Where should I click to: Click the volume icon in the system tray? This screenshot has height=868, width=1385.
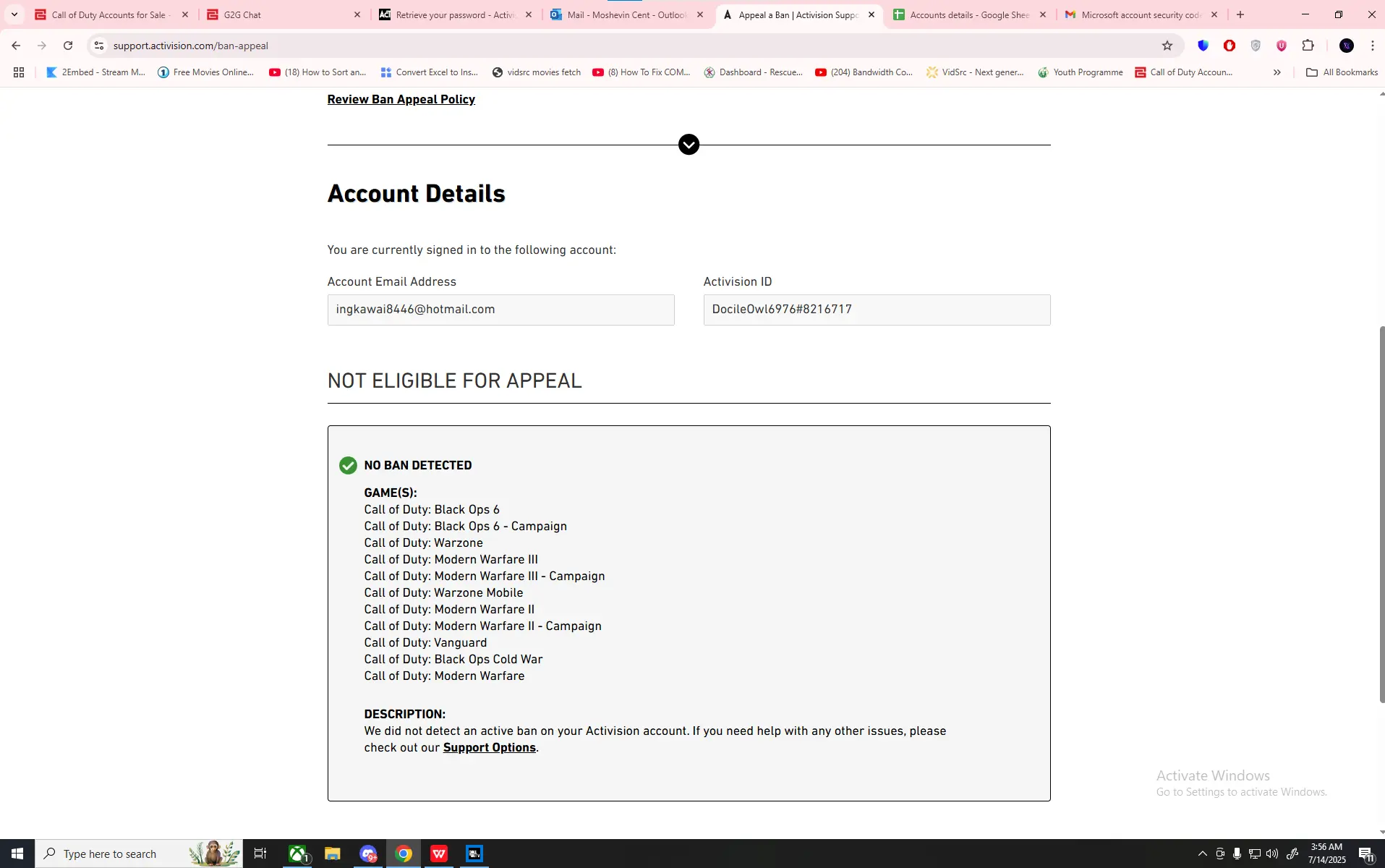(x=1272, y=854)
